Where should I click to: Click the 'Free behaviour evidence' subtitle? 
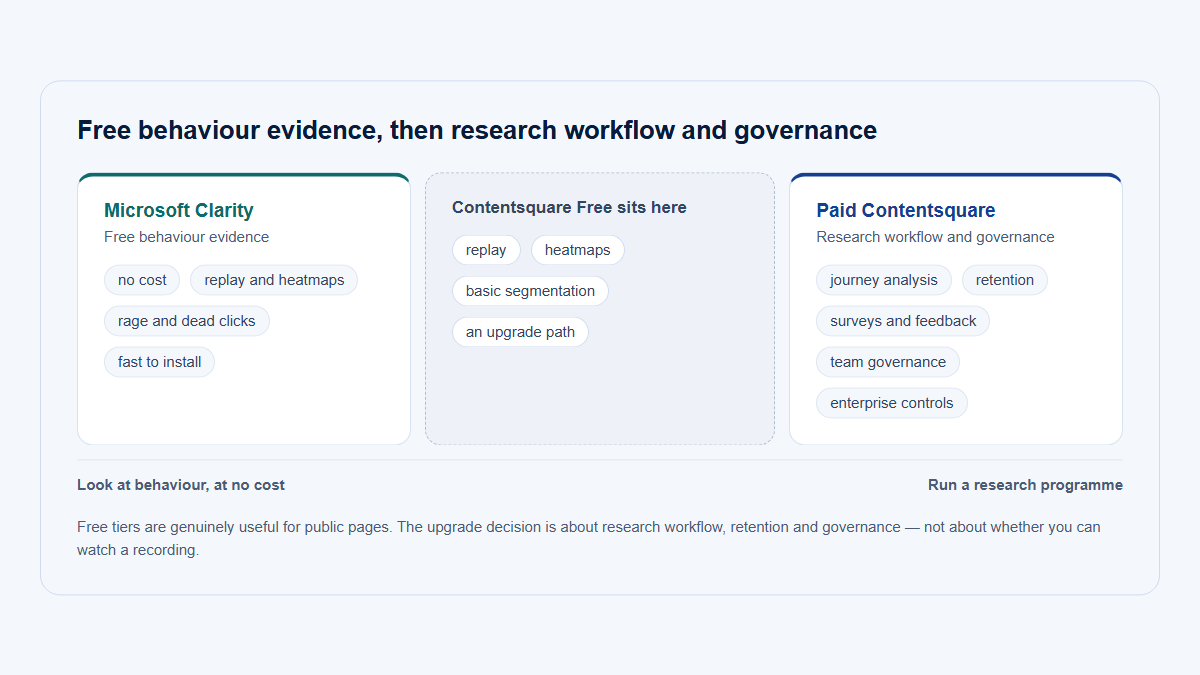[186, 237]
